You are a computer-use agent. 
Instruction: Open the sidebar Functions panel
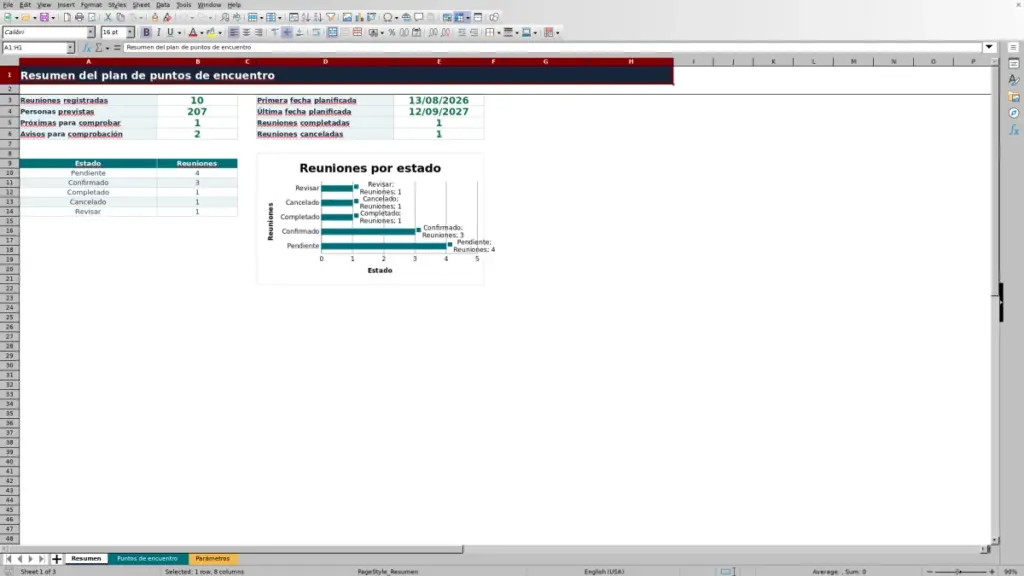tap(1014, 131)
